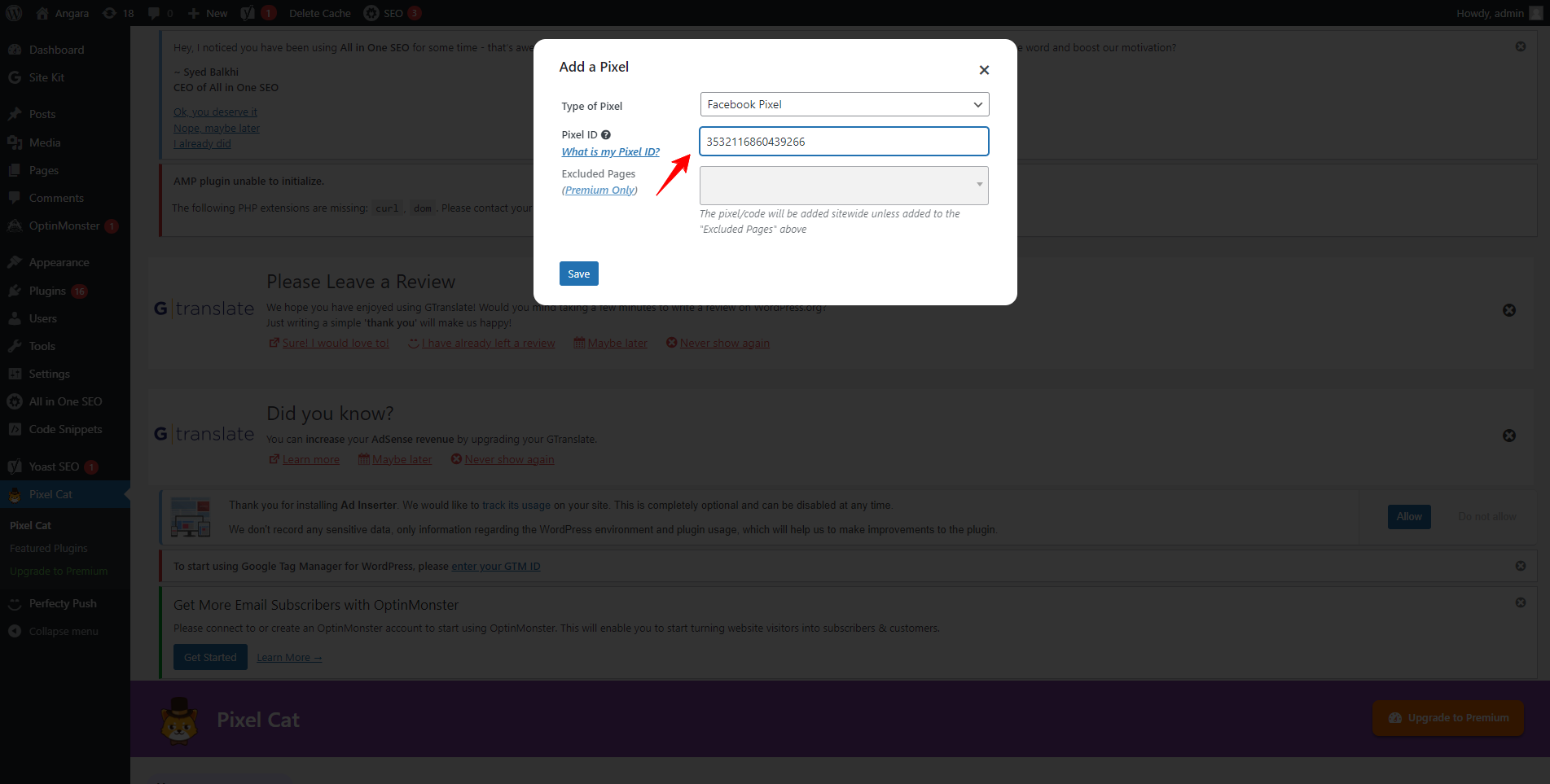
Task: View comments in admin bar
Action: tap(160, 13)
